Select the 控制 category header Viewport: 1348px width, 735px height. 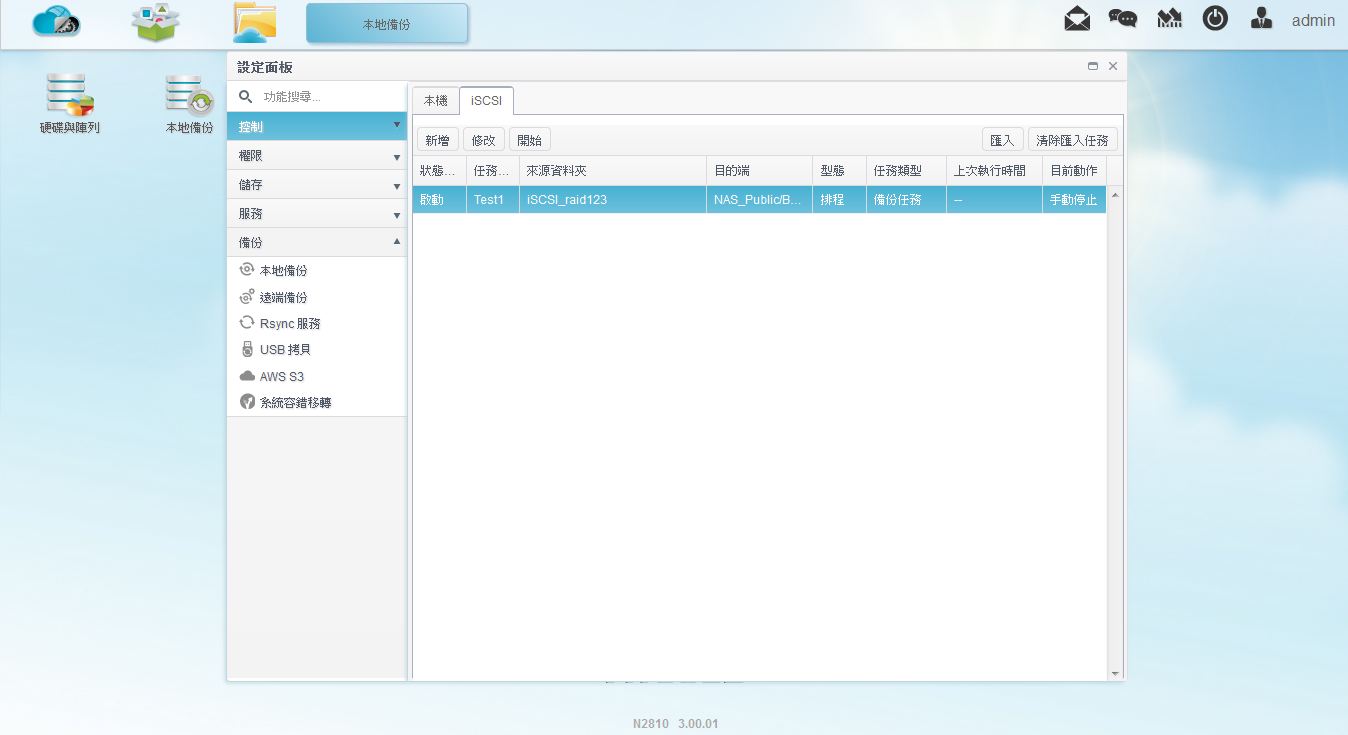point(316,127)
